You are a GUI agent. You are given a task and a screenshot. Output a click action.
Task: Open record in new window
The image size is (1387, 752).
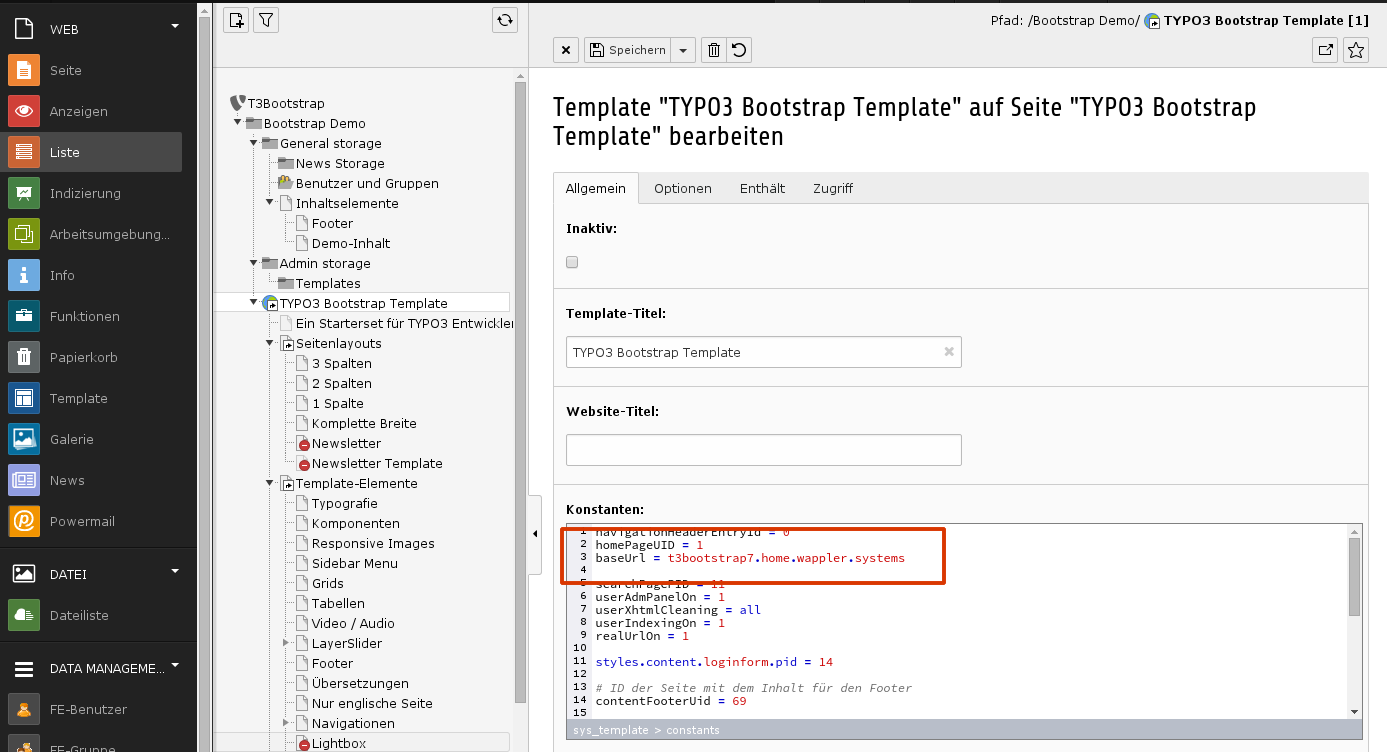pyautogui.click(x=1325, y=50)
